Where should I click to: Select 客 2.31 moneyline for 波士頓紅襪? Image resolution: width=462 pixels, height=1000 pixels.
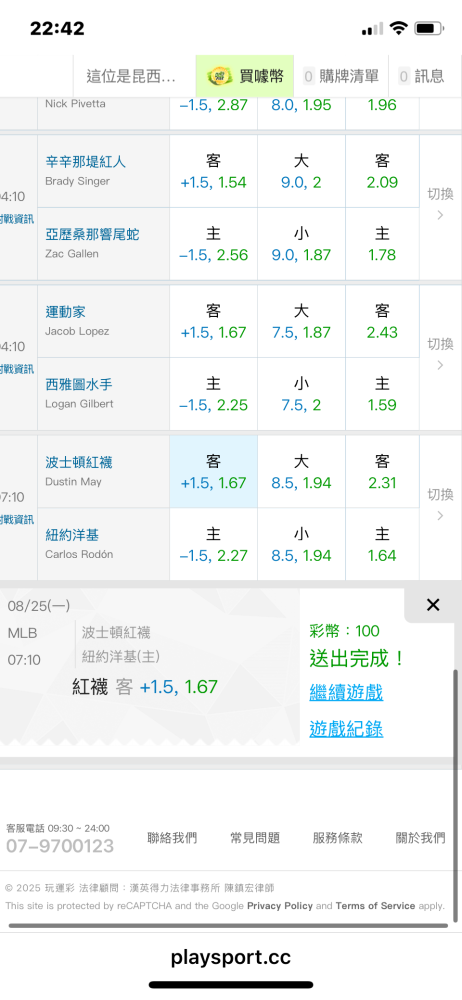pos(382,472)
